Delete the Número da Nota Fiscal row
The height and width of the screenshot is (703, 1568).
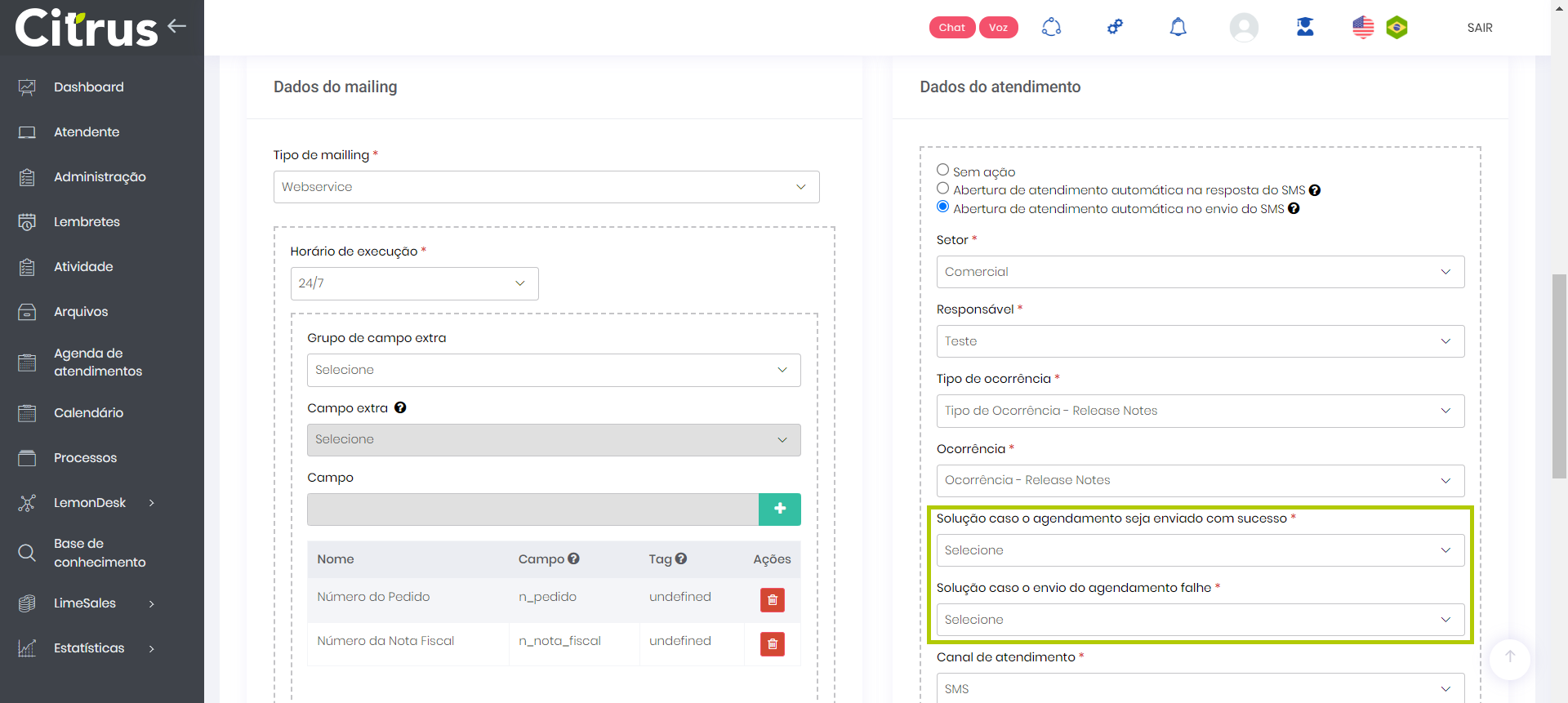tap(772, 644)
